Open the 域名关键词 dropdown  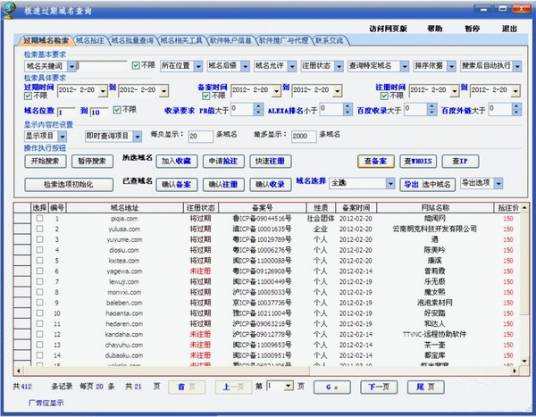[x=72, y=66]
